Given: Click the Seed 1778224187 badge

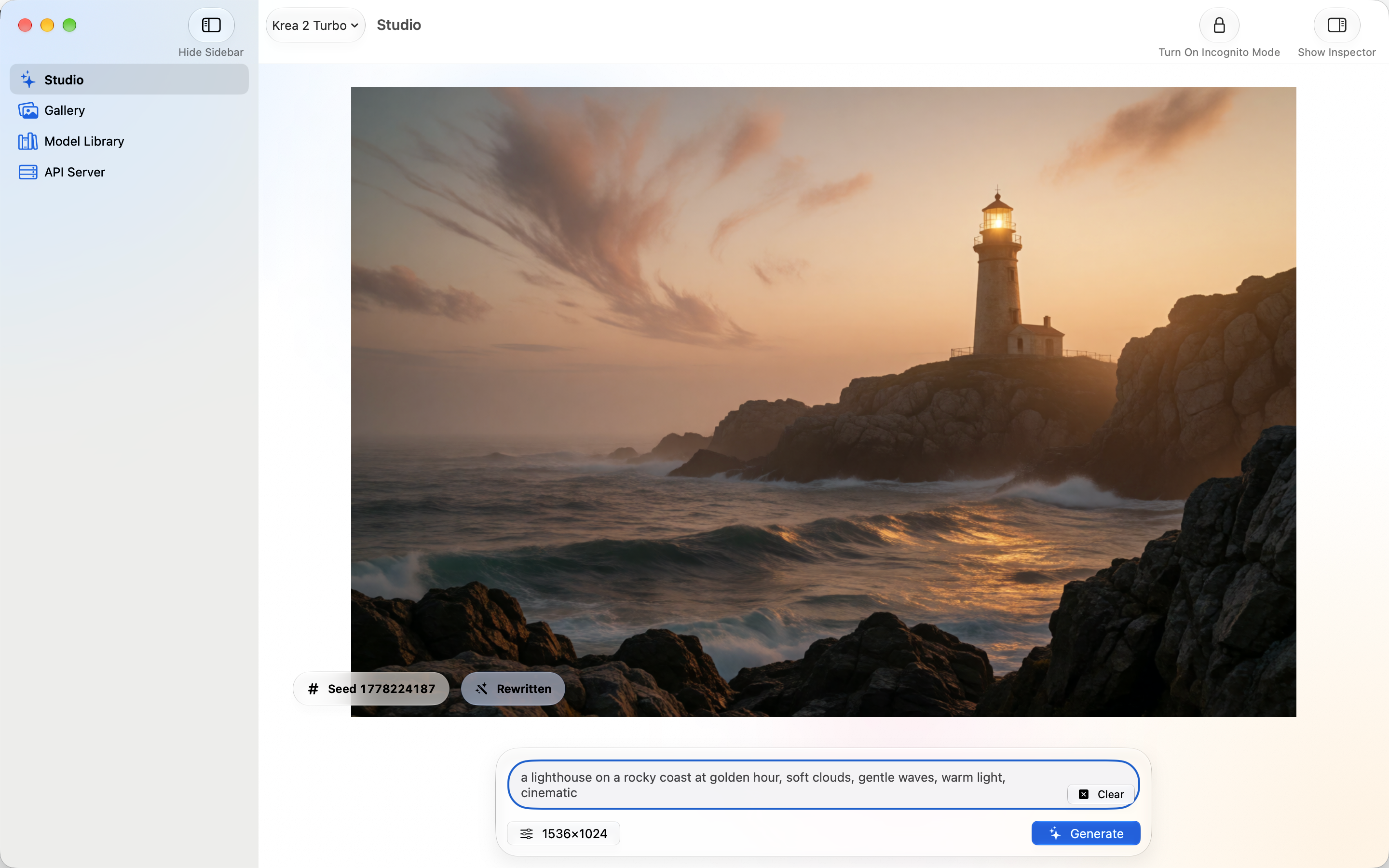Looking at the screenshot, I should click(x=371, y=689).
